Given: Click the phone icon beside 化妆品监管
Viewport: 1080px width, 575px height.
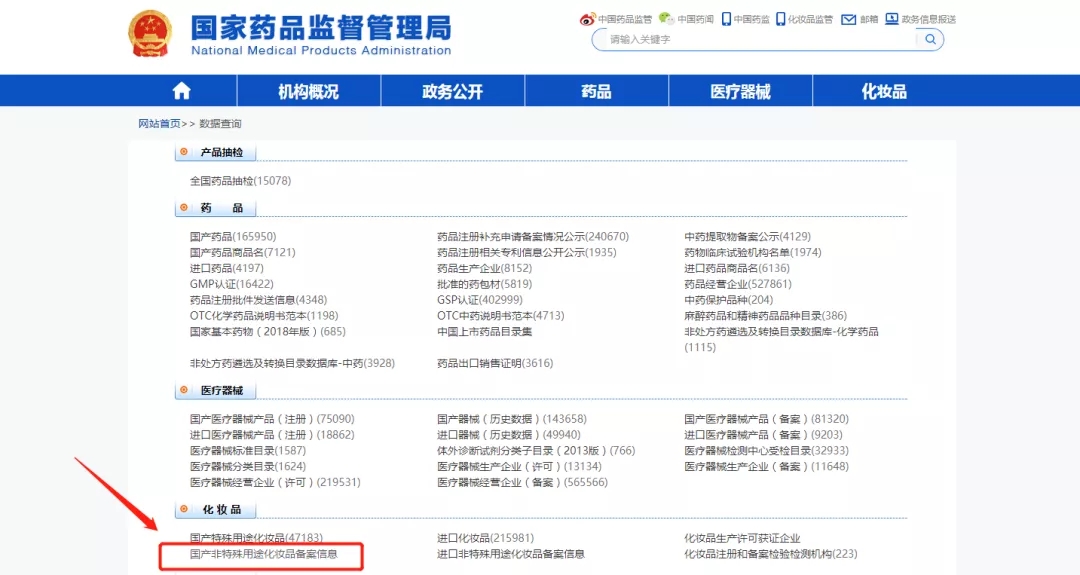Looking at the screenshot, I should (780, 19).
